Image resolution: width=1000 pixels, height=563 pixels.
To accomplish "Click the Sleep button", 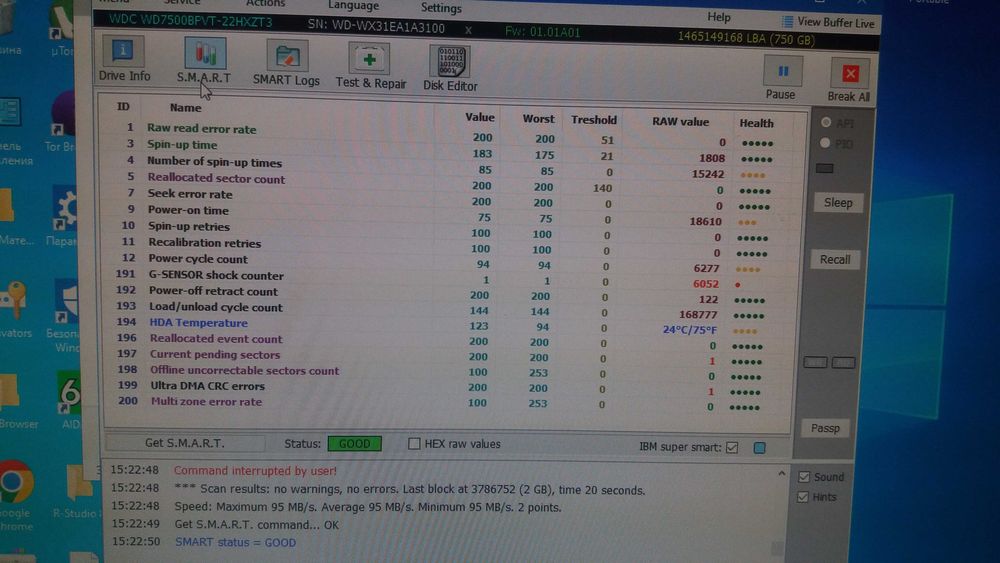I will tap(838, 203).
